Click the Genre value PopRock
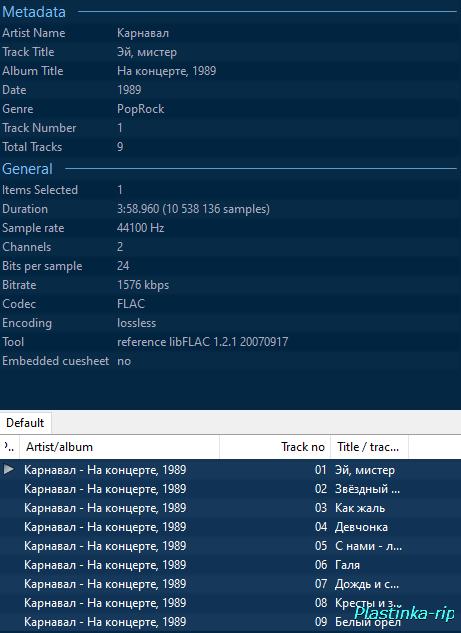 140,109
